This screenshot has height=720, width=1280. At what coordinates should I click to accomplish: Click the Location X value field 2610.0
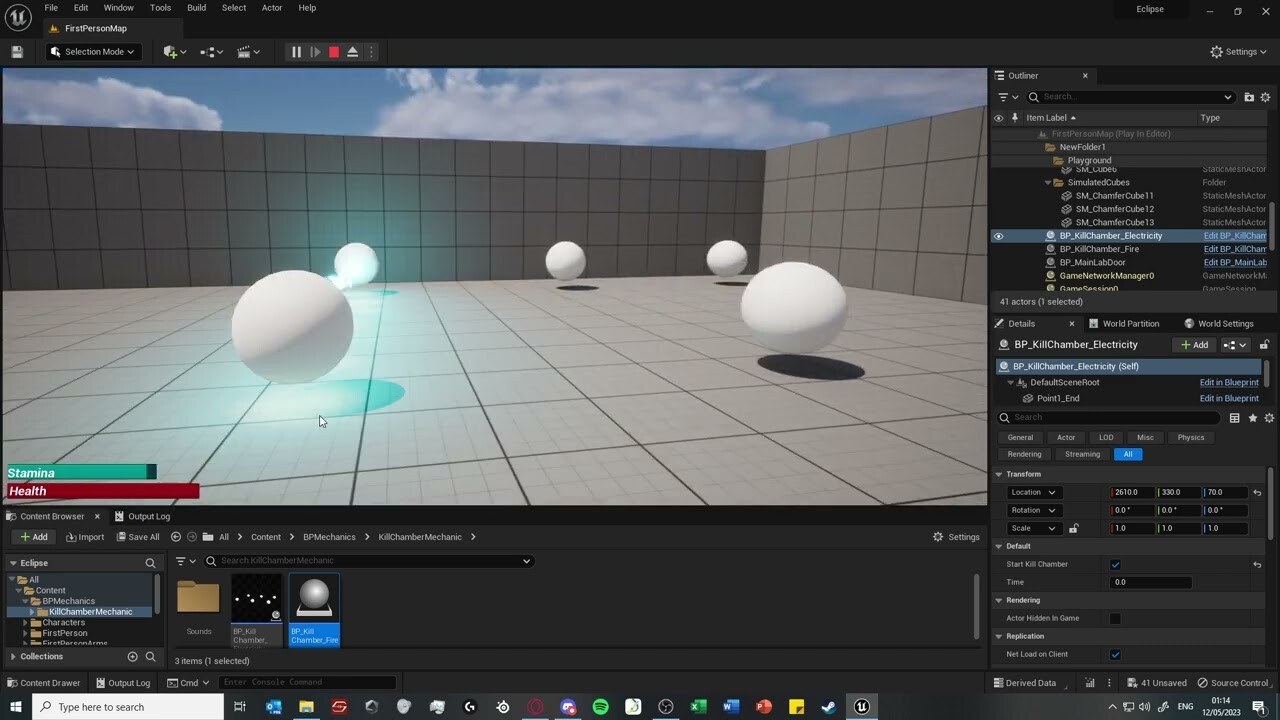point(1132,492)
